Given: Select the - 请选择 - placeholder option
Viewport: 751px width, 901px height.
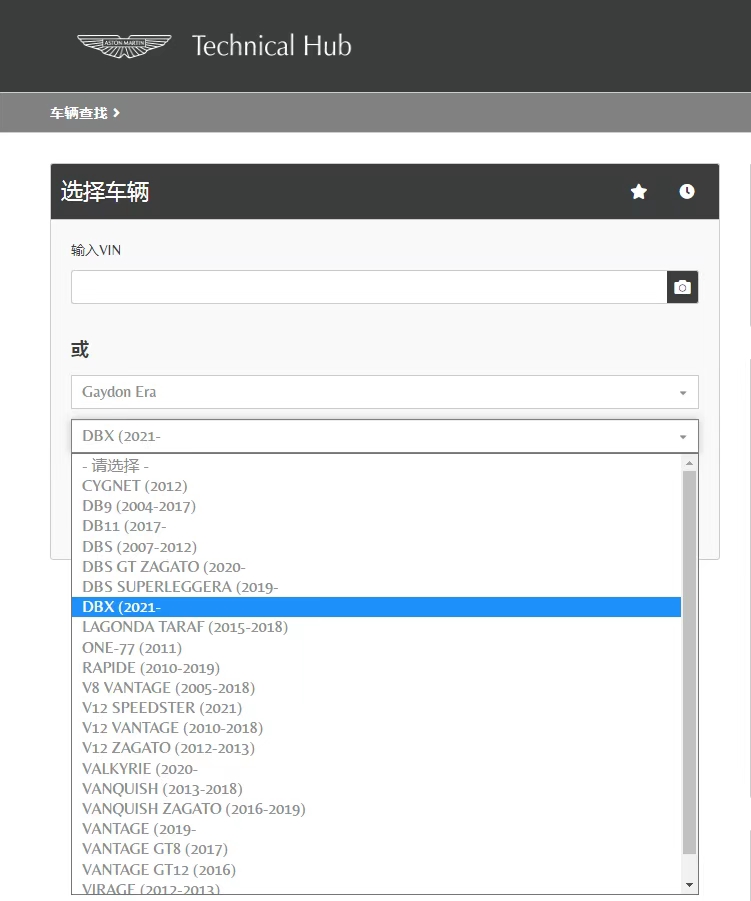Looking at the screenshot, I should (x=115, y=466).
